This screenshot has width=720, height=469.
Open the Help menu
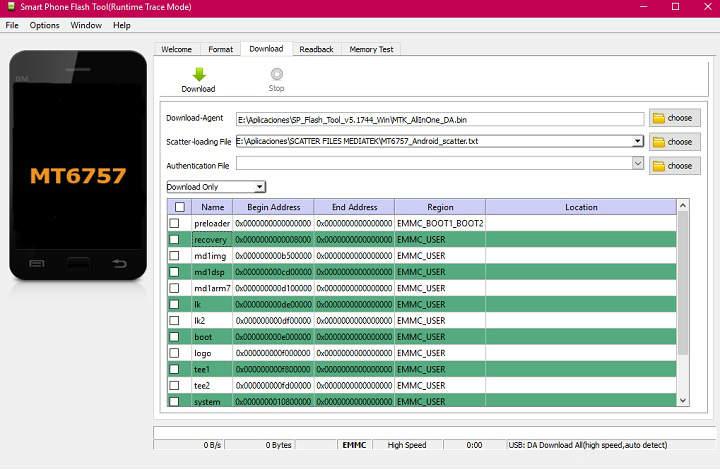click(122, 25)
